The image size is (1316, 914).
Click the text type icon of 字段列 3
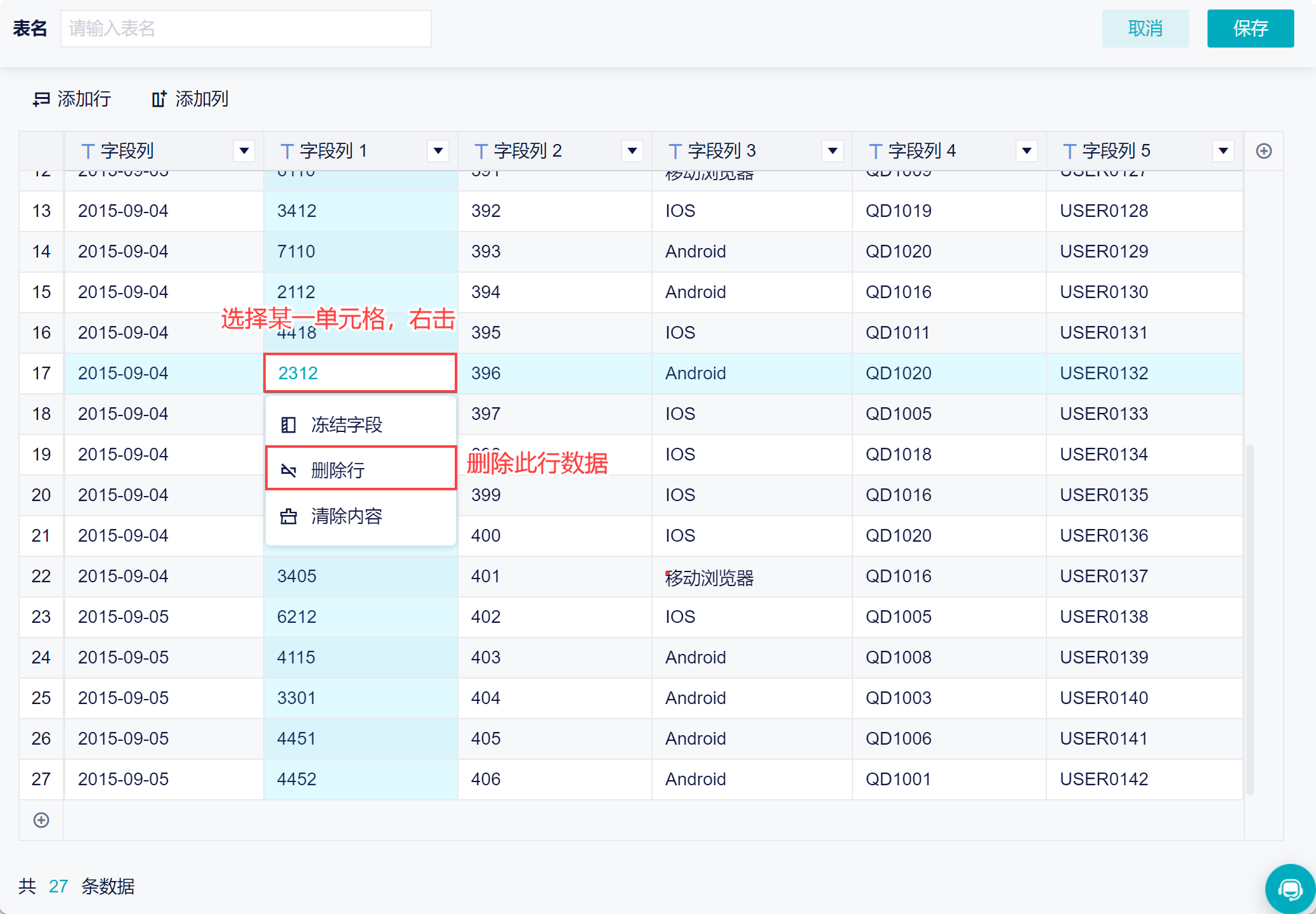coord(675,151)
